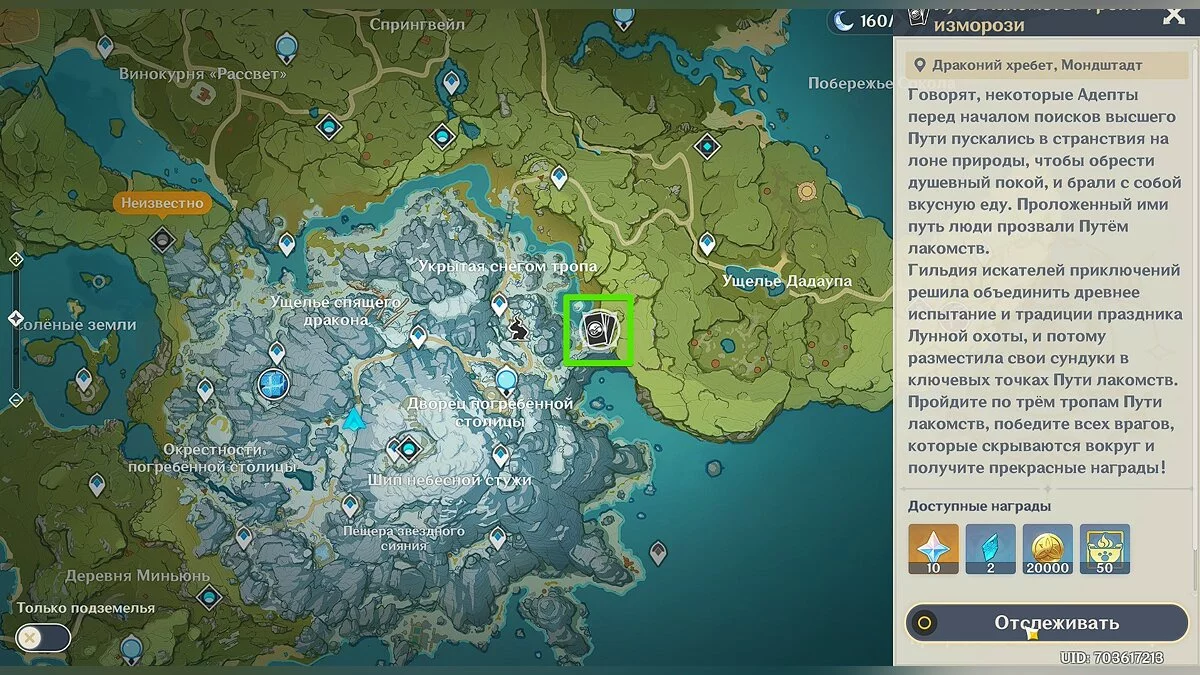Select the waypoint above the Frostbearing Tree icon
The height and width of the screenshot is (675, 1200).
click(x=276, y=352)
